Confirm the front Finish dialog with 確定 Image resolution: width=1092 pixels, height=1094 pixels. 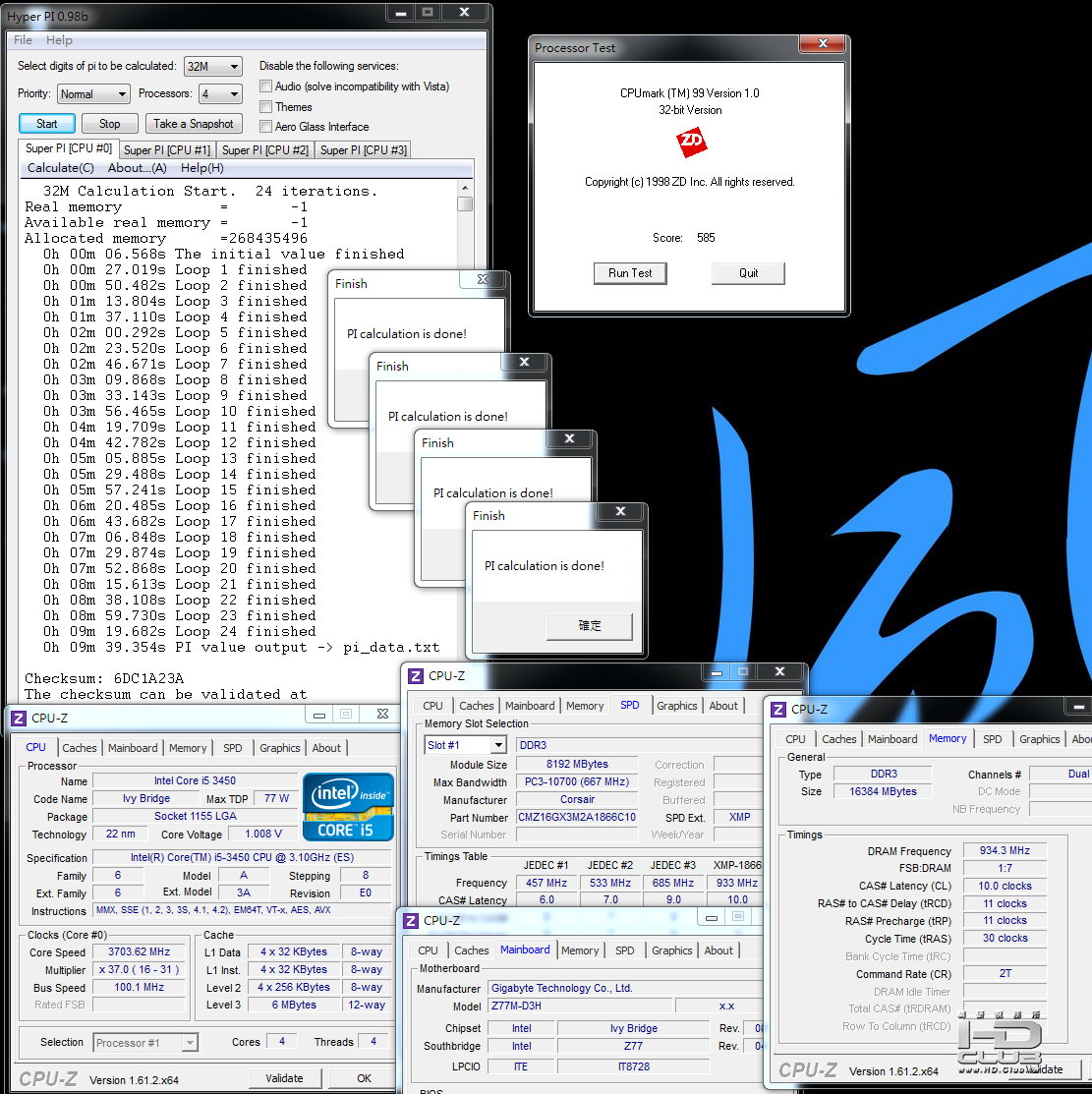tap(590, 626)
